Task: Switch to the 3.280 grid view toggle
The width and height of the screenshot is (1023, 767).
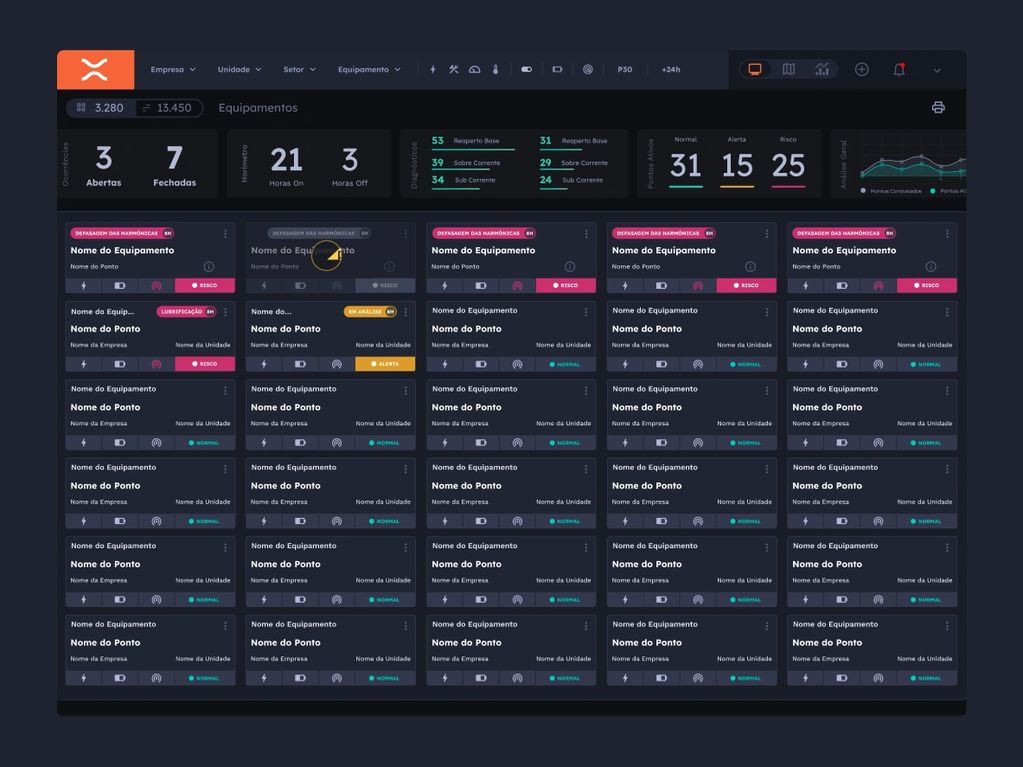Action: (100, 108)
